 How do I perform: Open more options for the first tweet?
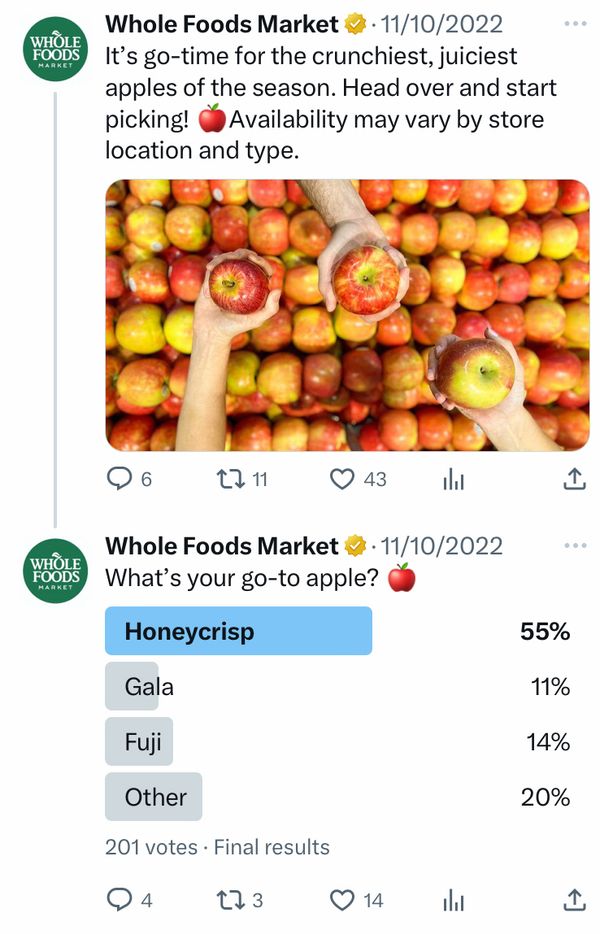[x=576, y=23]
